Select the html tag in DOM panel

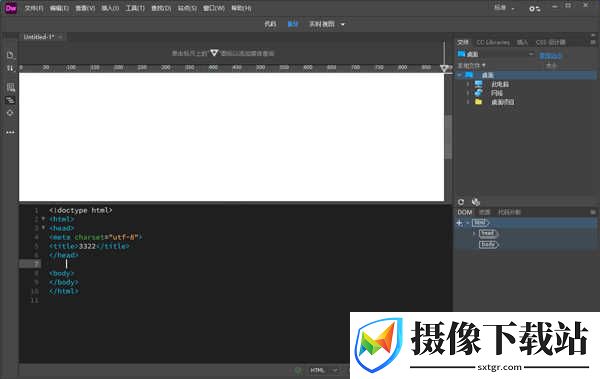click(x=480, y=222)
